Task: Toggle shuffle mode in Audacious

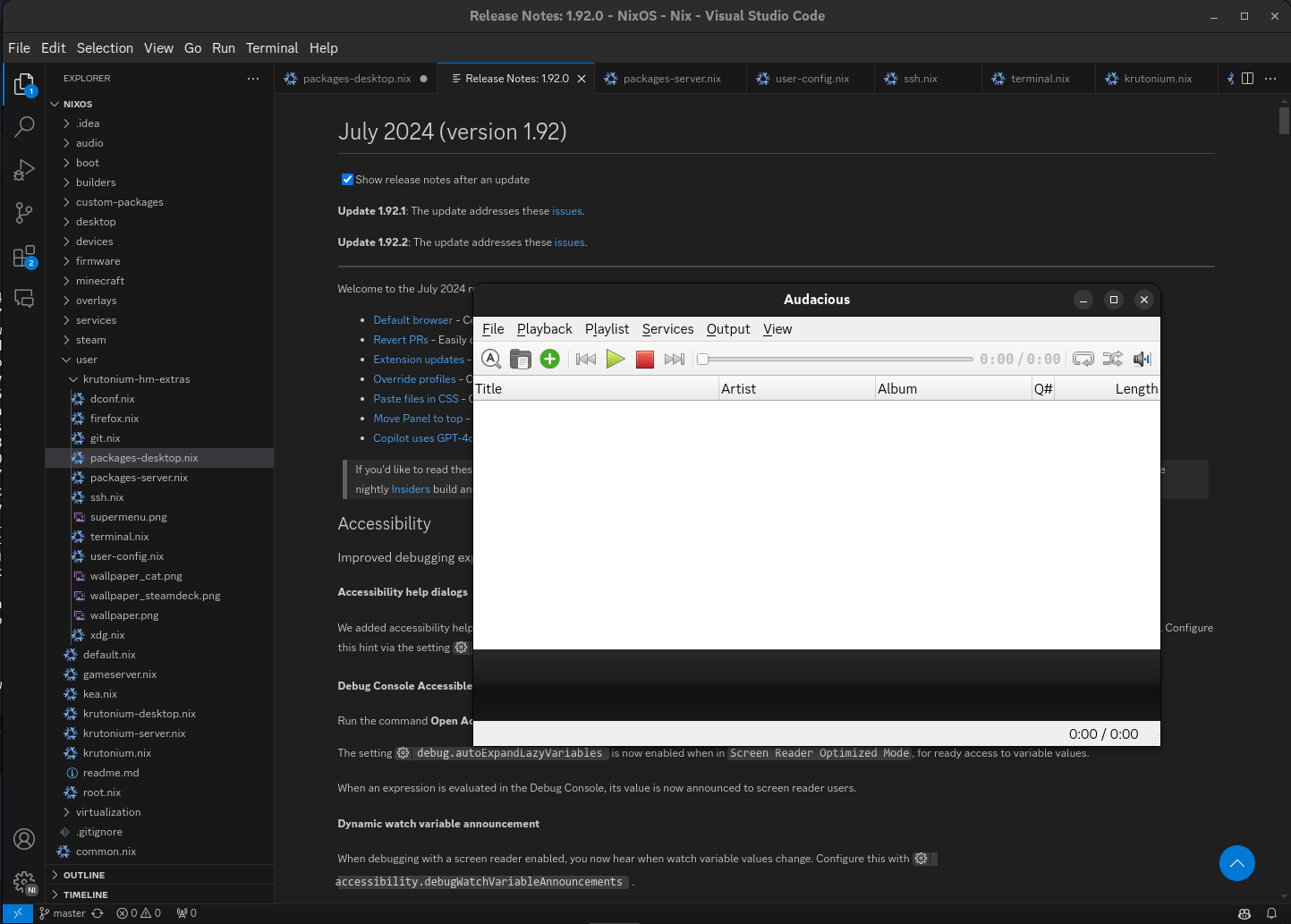Action: [x=1113, y=359]
